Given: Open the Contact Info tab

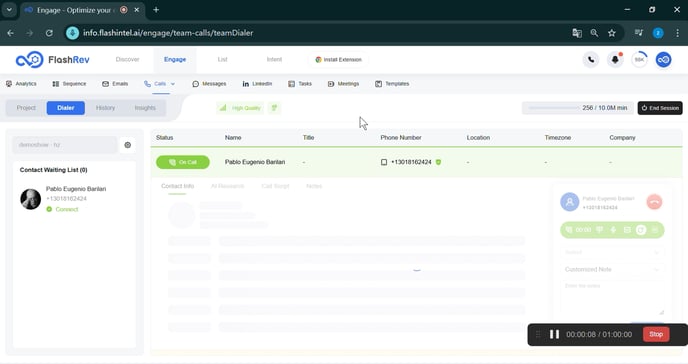Looking at the screenshot, I should (177, 186).
